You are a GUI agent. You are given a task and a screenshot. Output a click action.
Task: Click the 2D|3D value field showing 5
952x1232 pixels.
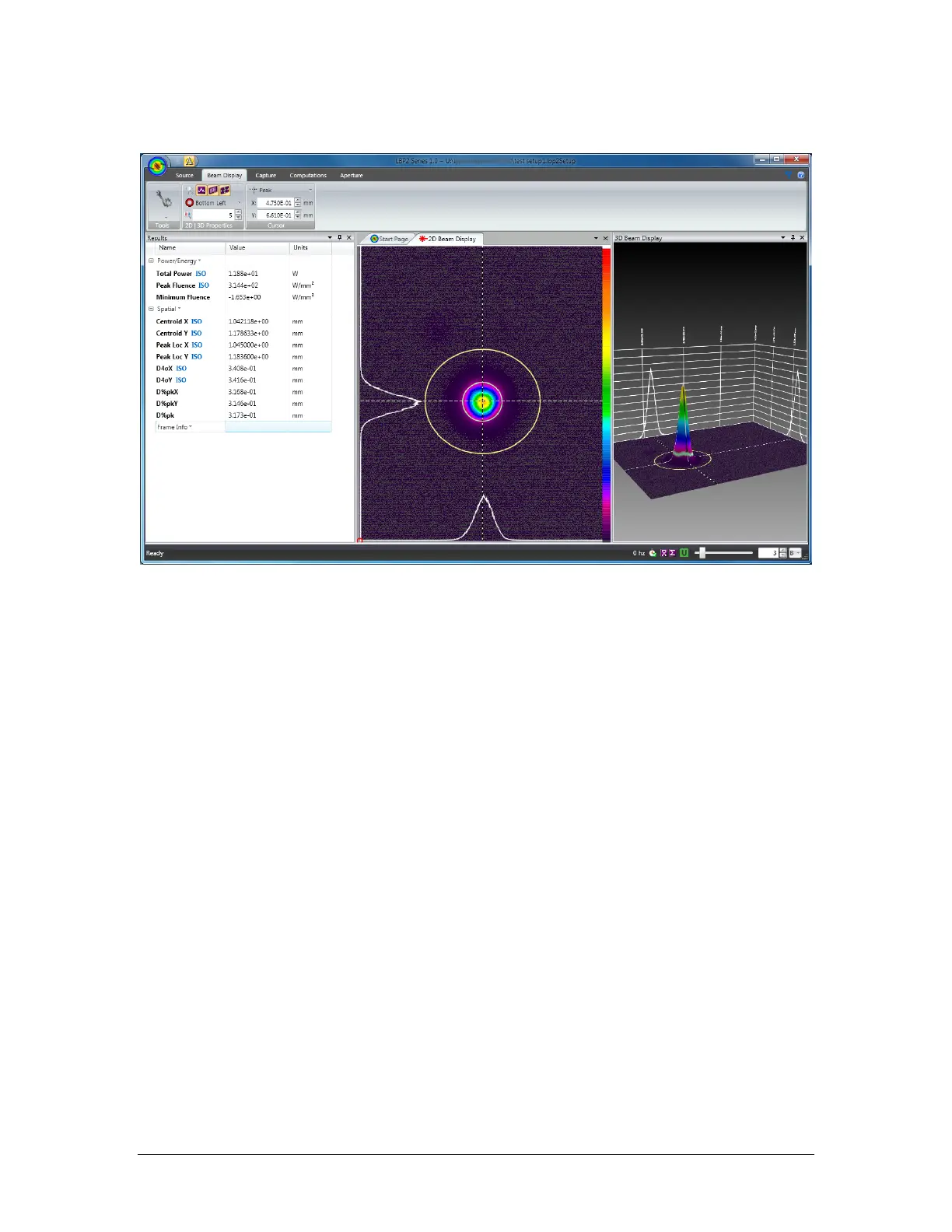[213, 215]
